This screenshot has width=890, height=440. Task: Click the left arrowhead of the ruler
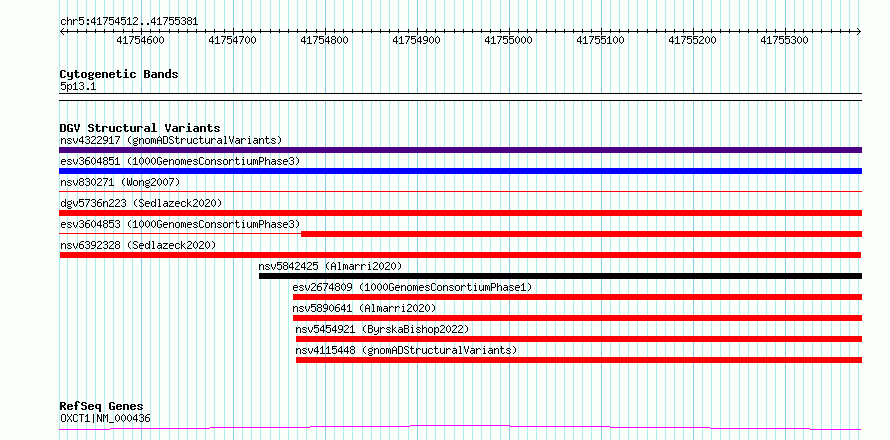[61, 32]
